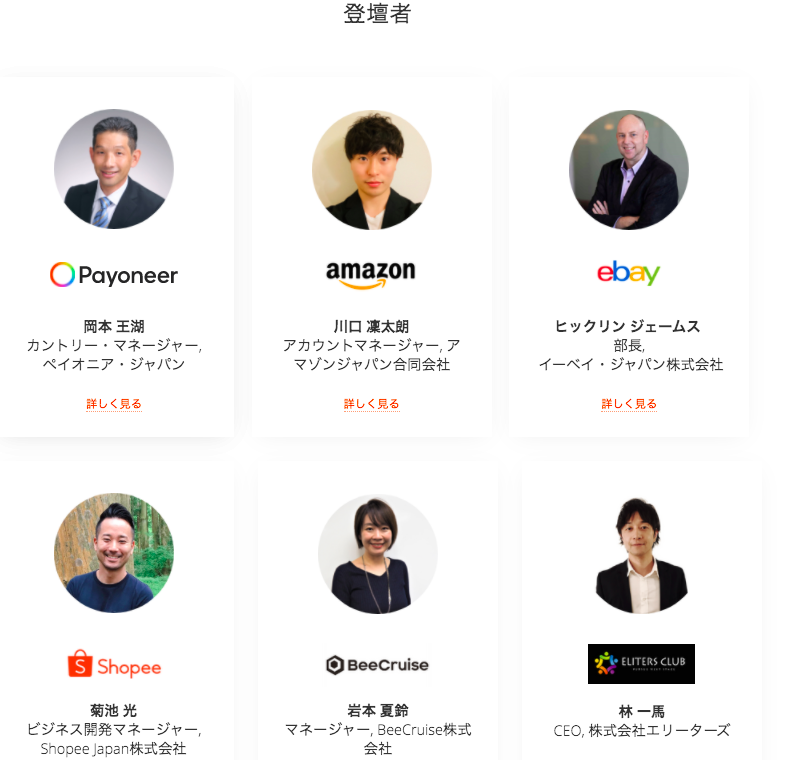Select the Shopee speaker's portrait photo
This screenshot has width=785, height=760.
tap(114, 553)
